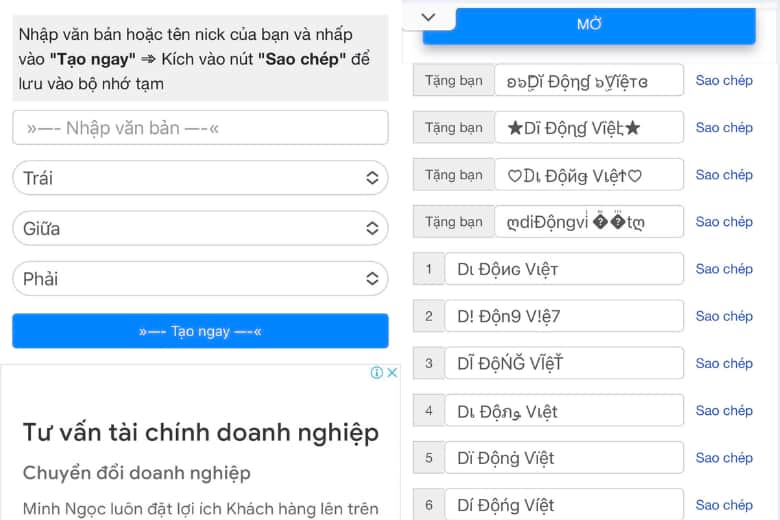The width and height of the screenshot is (780, 520).
Task: Click ad text Chuyển đổi doanh nghiệp
Action: (x=137, y=473)
